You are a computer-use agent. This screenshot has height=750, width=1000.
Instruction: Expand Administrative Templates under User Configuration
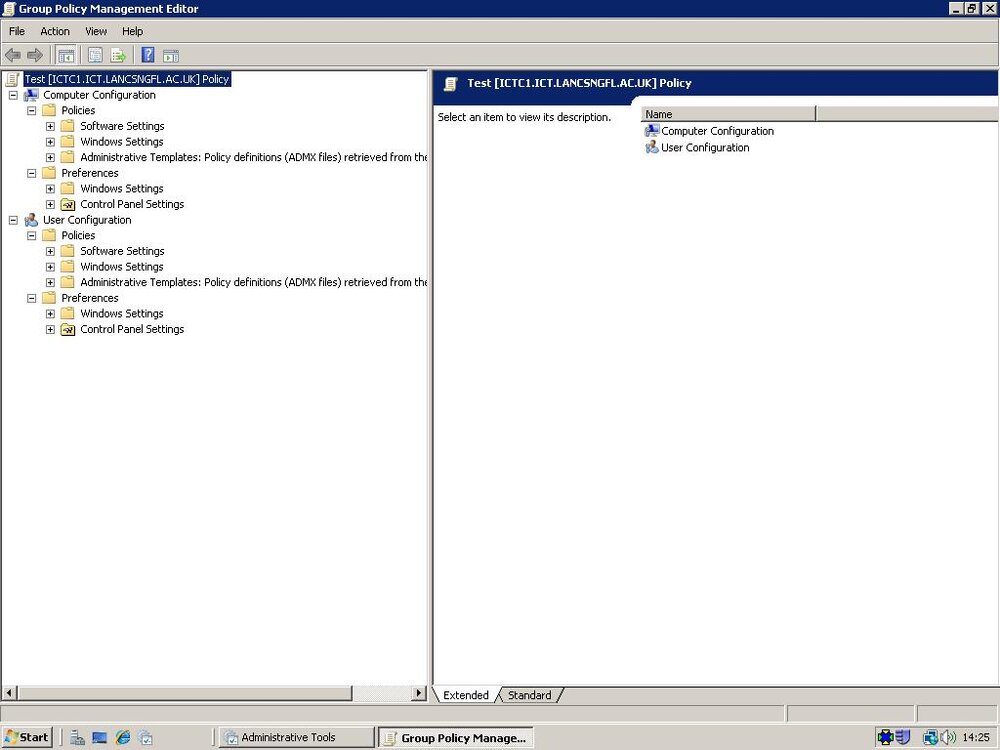50,283
